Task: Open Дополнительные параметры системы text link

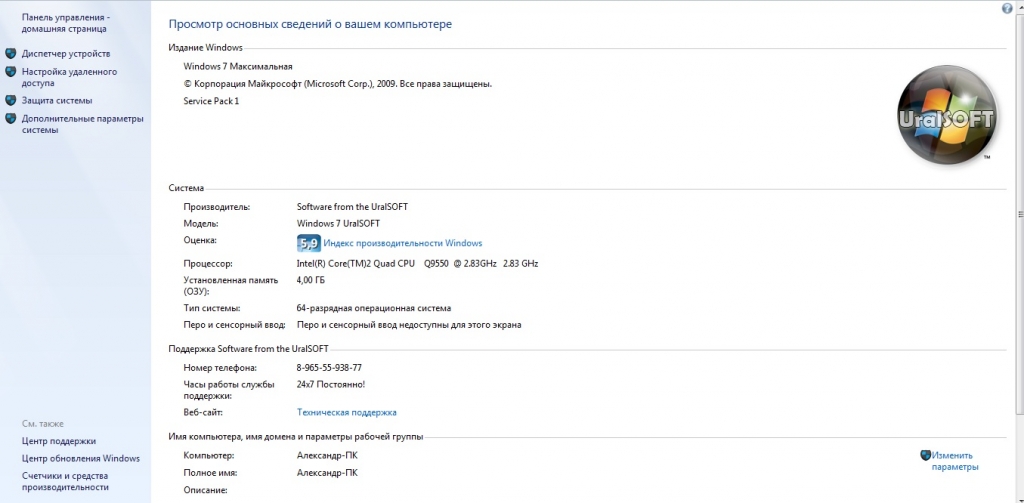Action: click(82, 124)
